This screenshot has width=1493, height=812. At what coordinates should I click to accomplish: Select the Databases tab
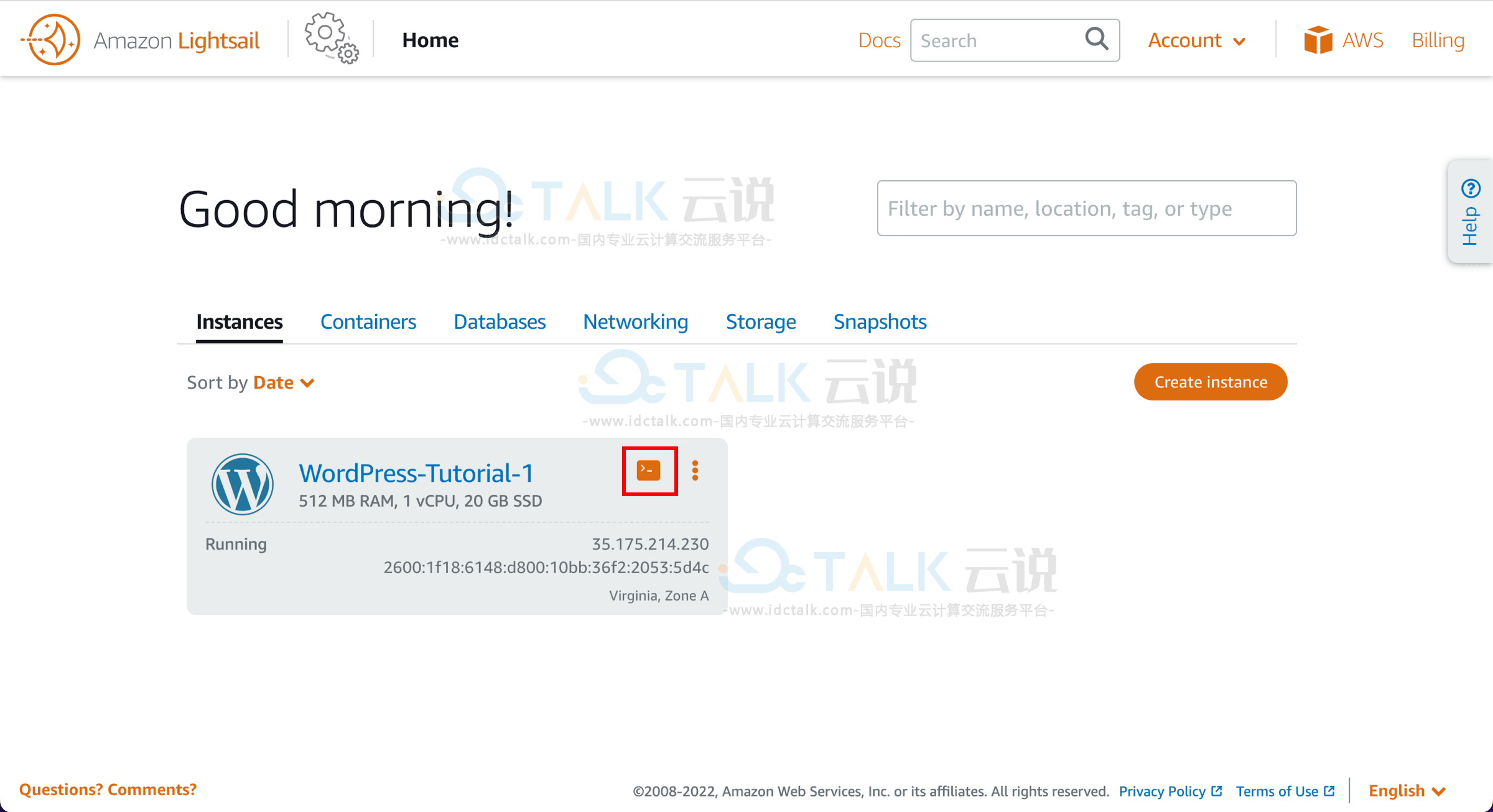pos(500,321)
